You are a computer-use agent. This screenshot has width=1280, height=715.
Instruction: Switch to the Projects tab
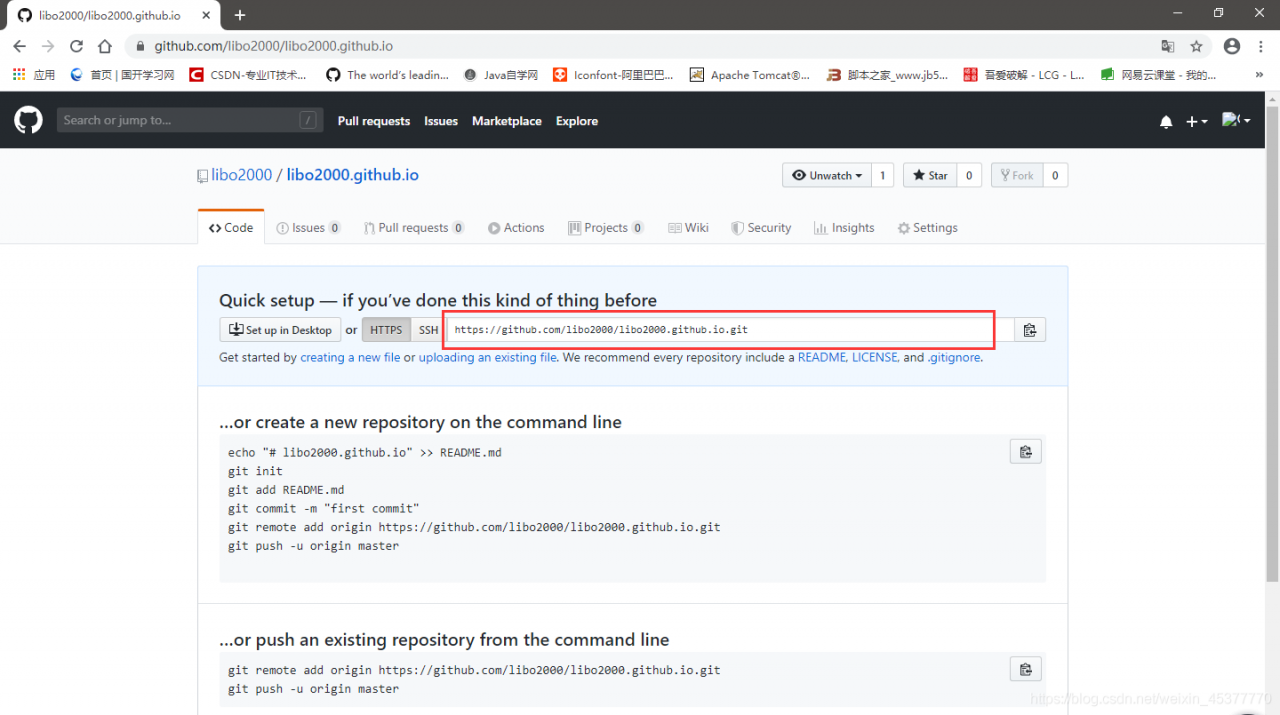(x=606, y=228)
